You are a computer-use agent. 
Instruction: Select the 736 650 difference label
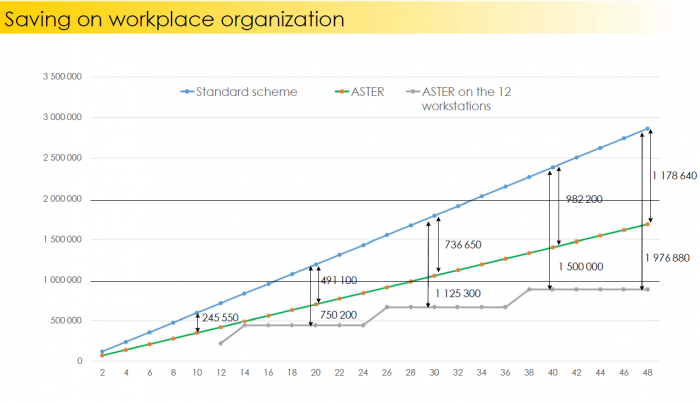point(463,245)
